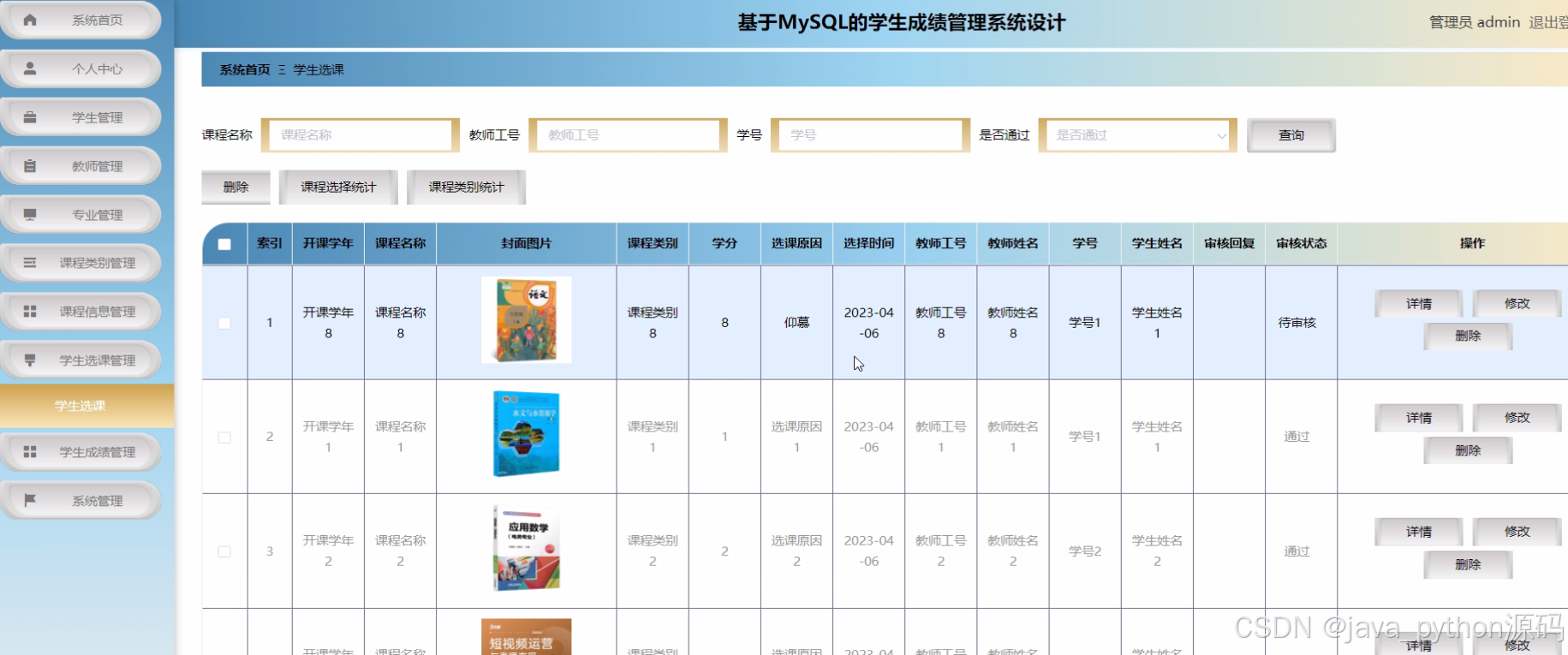The width and height of the screenshot is (1568, 655).
Task: Click the 学生选课 breadcrumb text
Action: click(319, 70)
